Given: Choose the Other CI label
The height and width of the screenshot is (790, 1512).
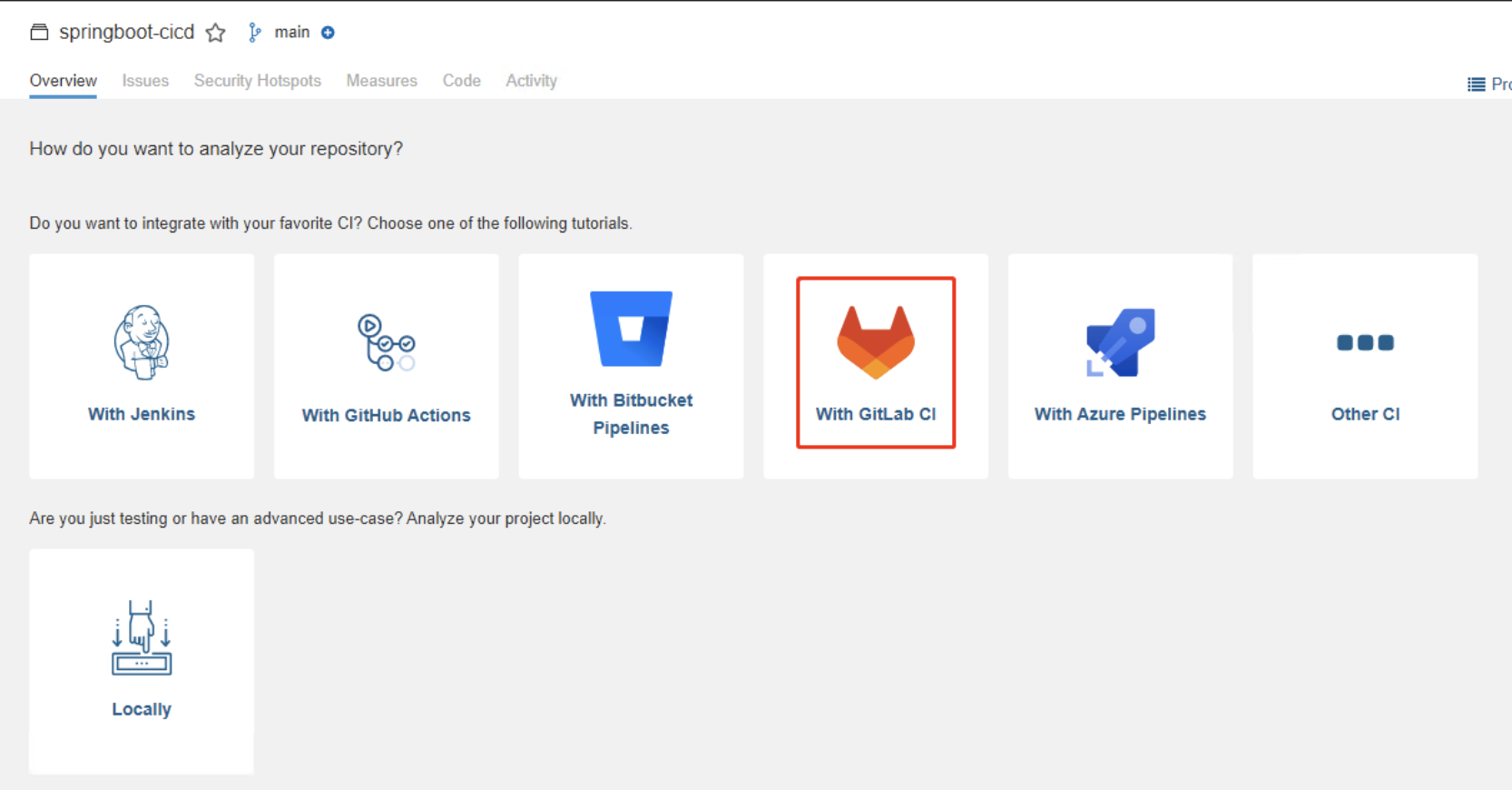Looking at the screenshot, I should click(x=1365, y=414).
